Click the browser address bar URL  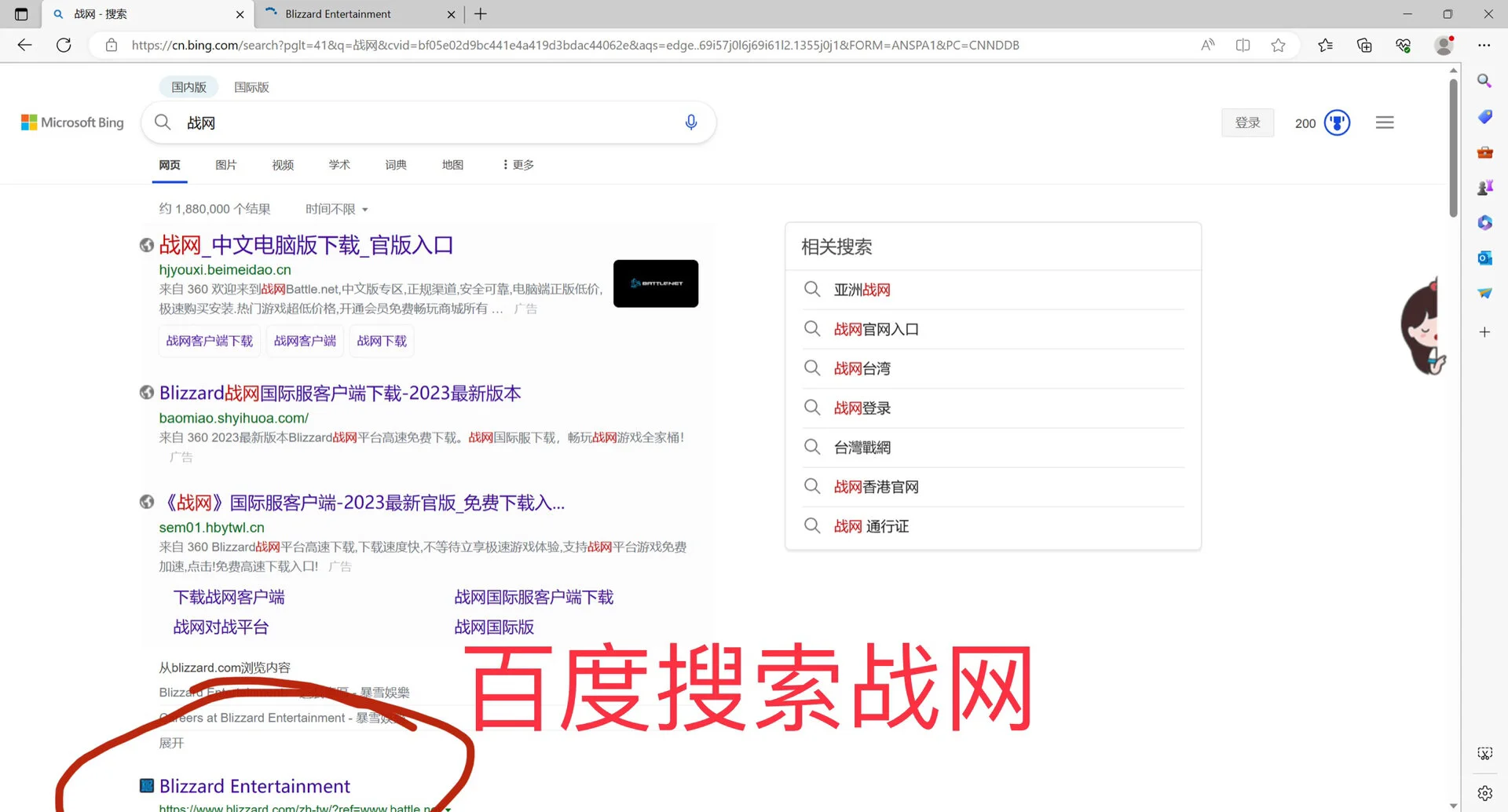575,45
